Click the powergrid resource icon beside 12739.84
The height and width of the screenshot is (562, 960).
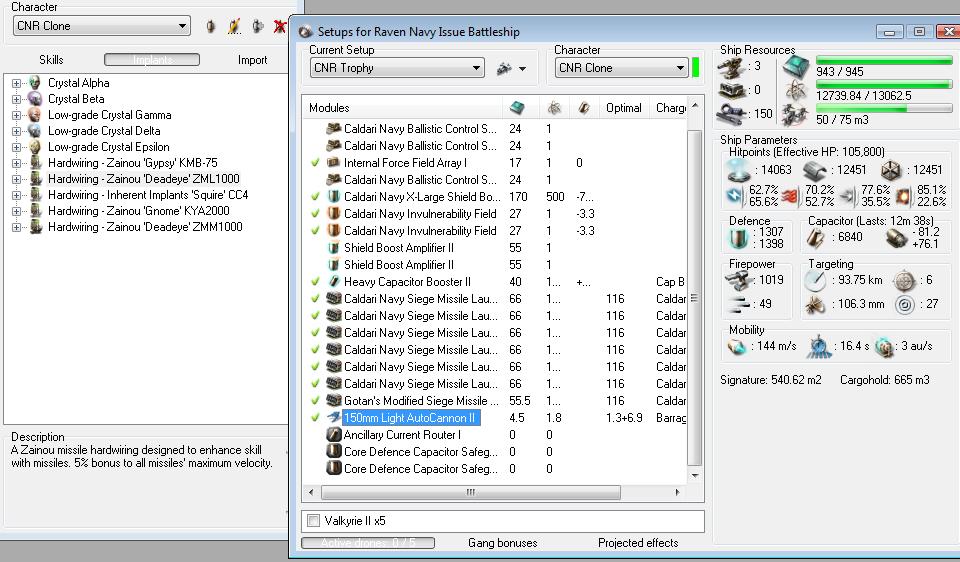click(x=797, y=91)
